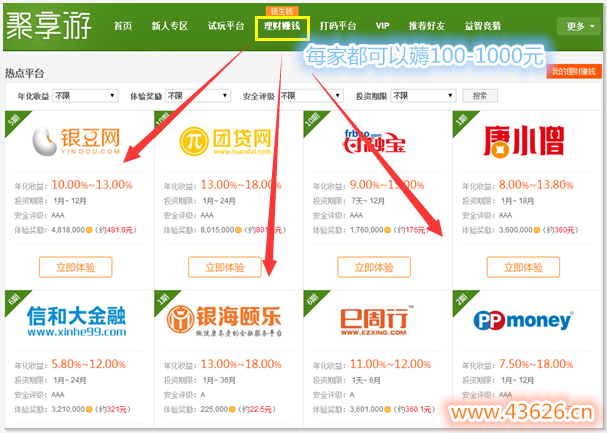607x433 pixels.
Task: Click 立即体验 under 付融宝
Action: coord(374,267)
